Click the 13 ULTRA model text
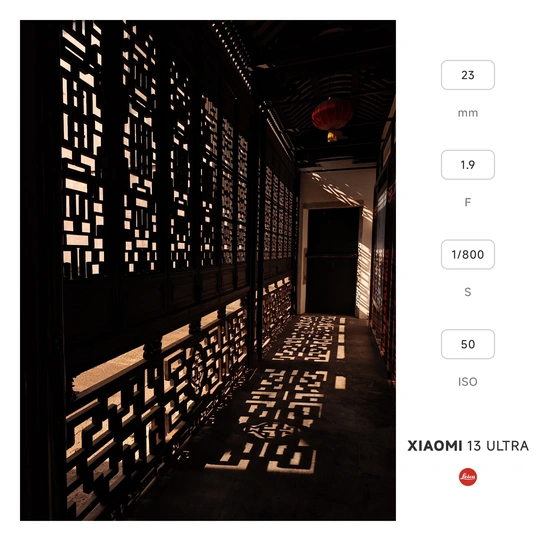540x540 pixels. [498, 446]
